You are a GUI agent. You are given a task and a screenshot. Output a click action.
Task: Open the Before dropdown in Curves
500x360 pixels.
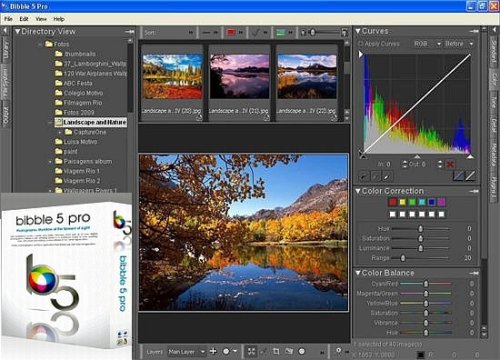pos(459,44)
